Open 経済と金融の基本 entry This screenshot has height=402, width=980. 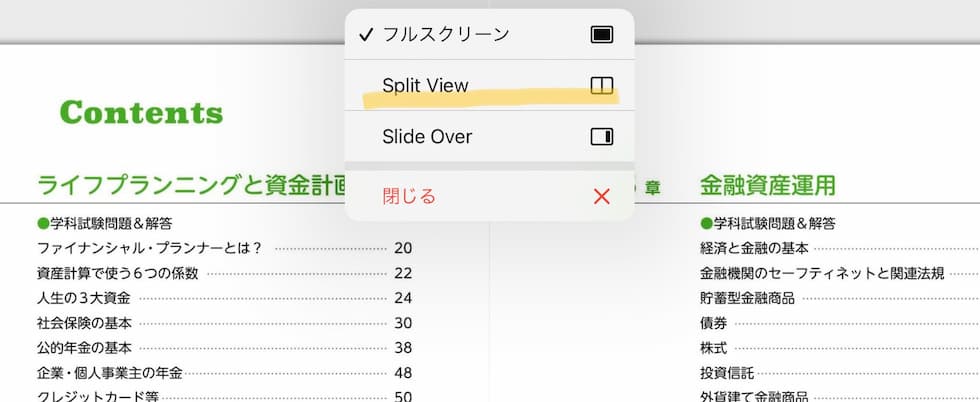click(754, 248)
